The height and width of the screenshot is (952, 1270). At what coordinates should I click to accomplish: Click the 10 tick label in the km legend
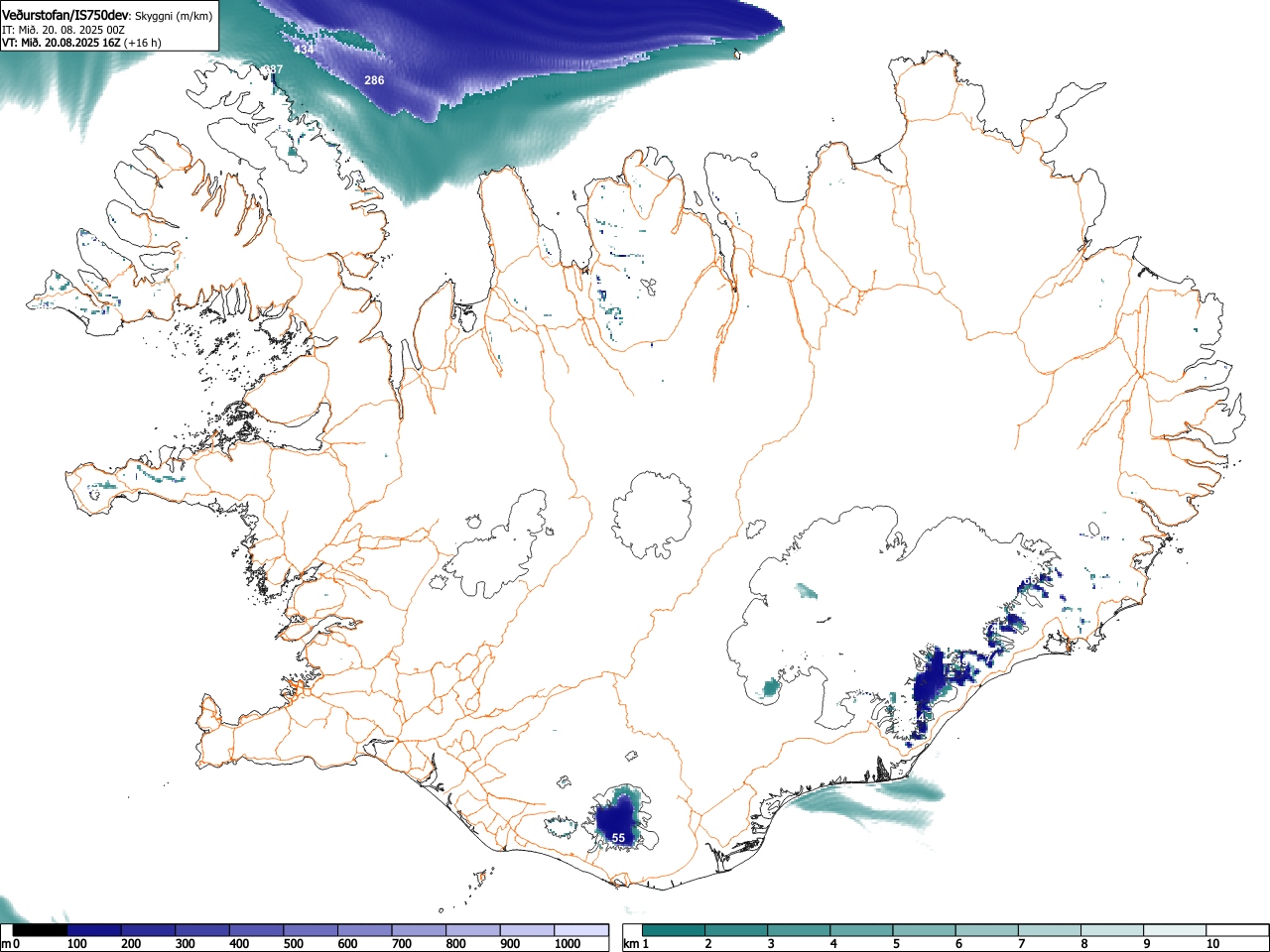1211,944
